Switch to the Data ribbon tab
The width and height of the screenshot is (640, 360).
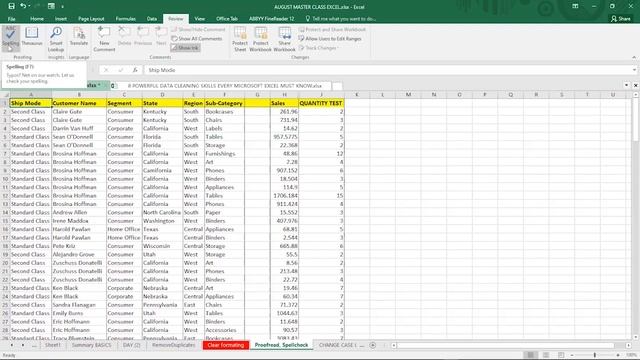[152, 19]
